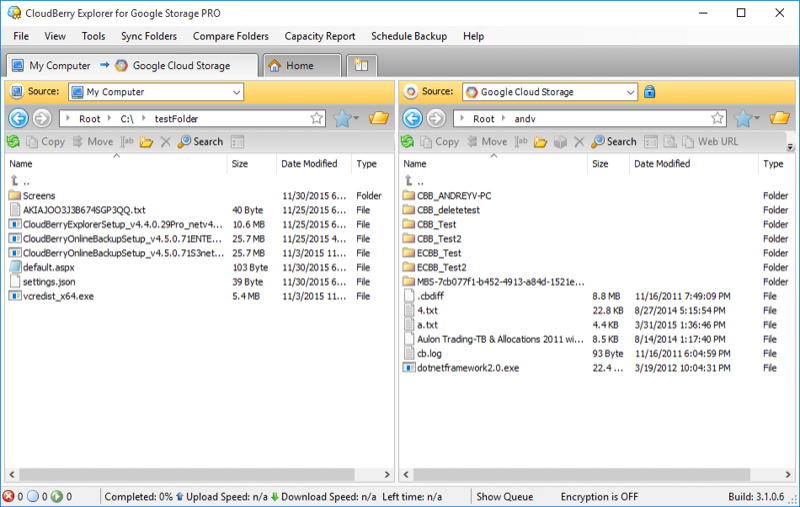The image size is (800, 507).
Task: Go back in Google Cloud Storage pane
Action: pyautogui.click(x=412, y=118)
